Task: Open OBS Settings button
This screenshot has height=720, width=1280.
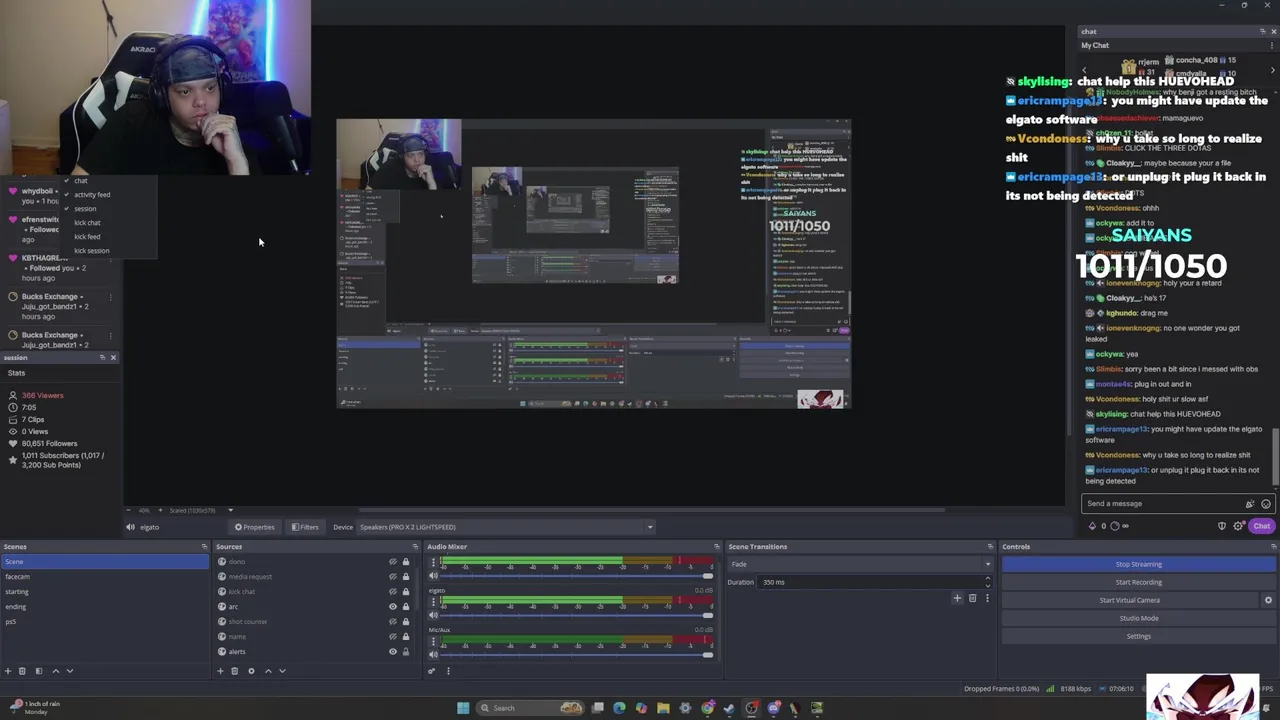Action: (1139, 636)
